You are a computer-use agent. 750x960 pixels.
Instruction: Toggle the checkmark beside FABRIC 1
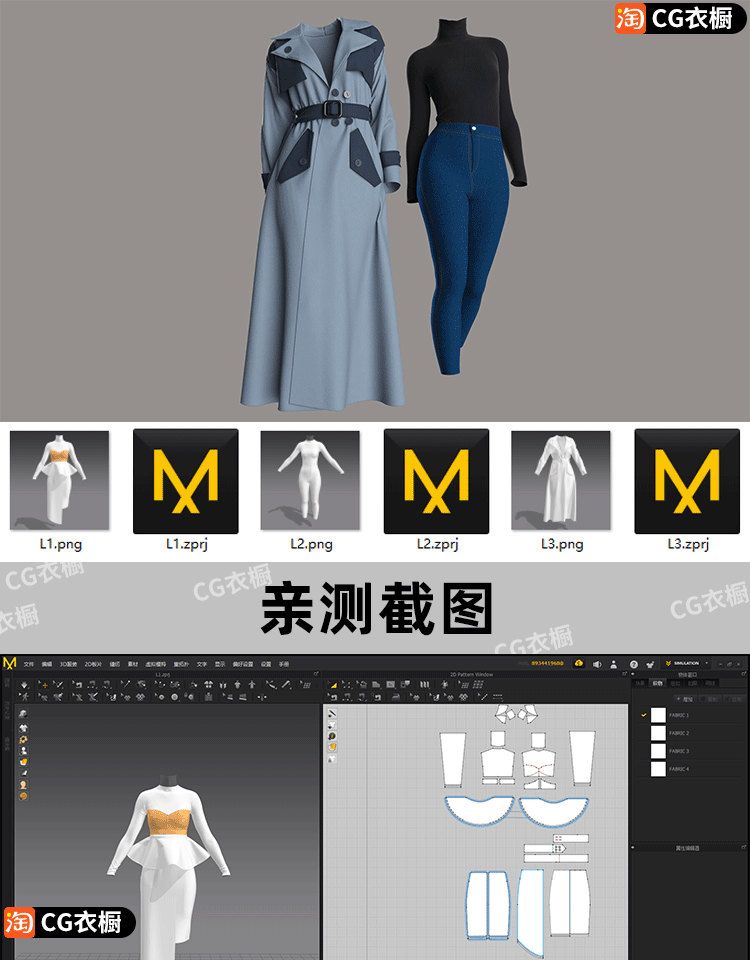644,715
